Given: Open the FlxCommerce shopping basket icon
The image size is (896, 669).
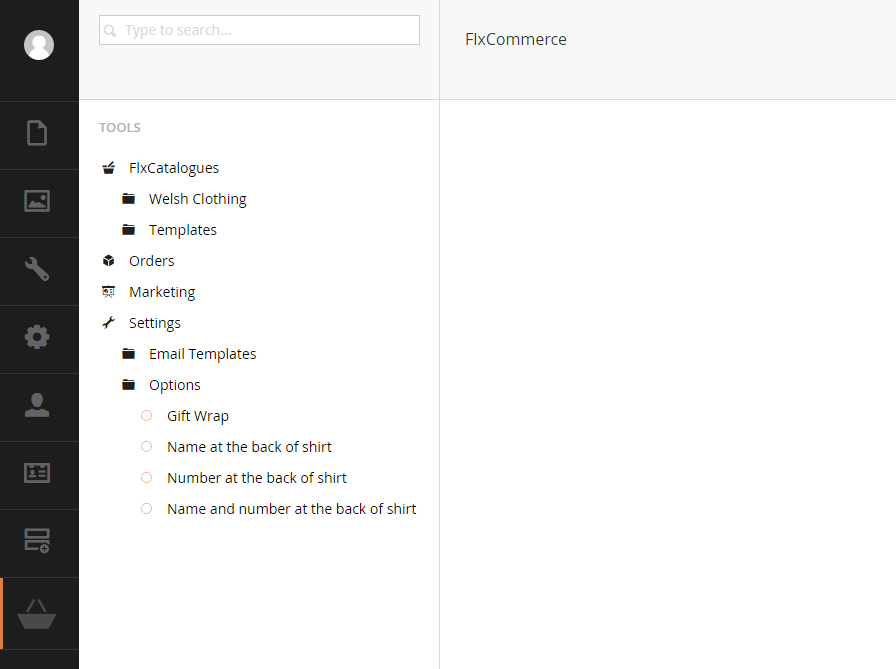Looking at the screenshot, I should point(37,614).
